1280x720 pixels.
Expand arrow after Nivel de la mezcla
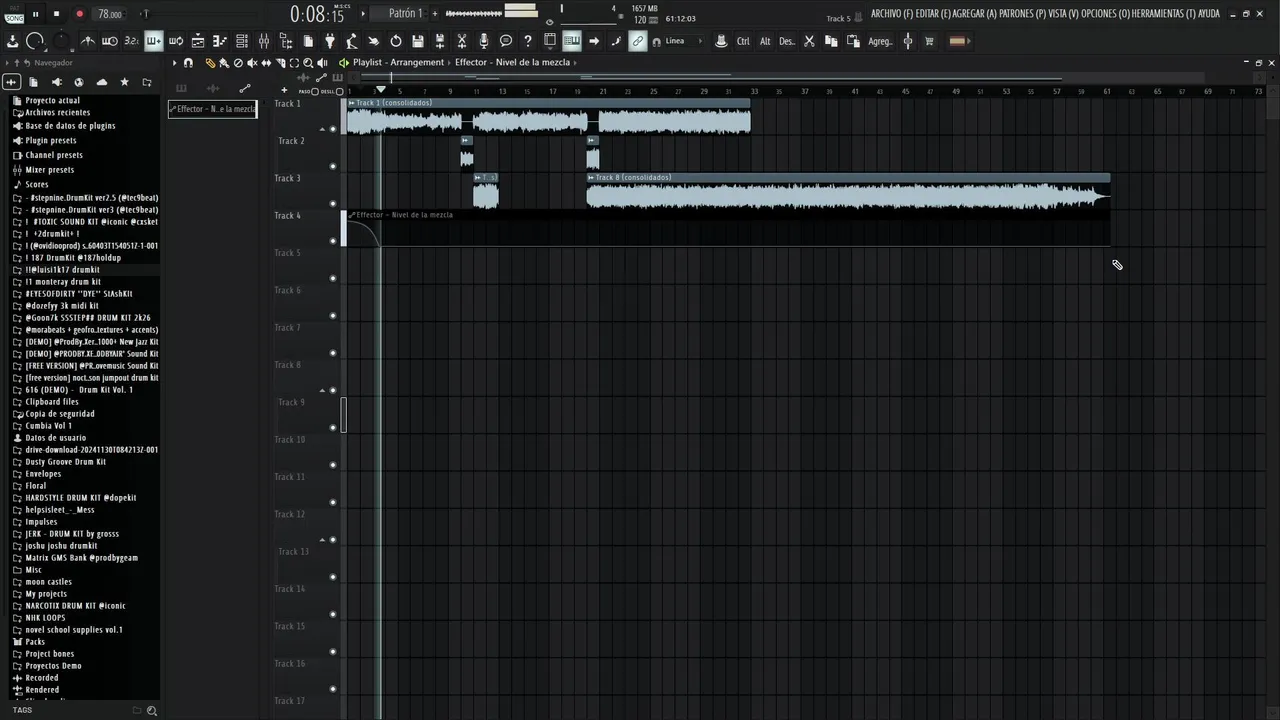(576, 63)
